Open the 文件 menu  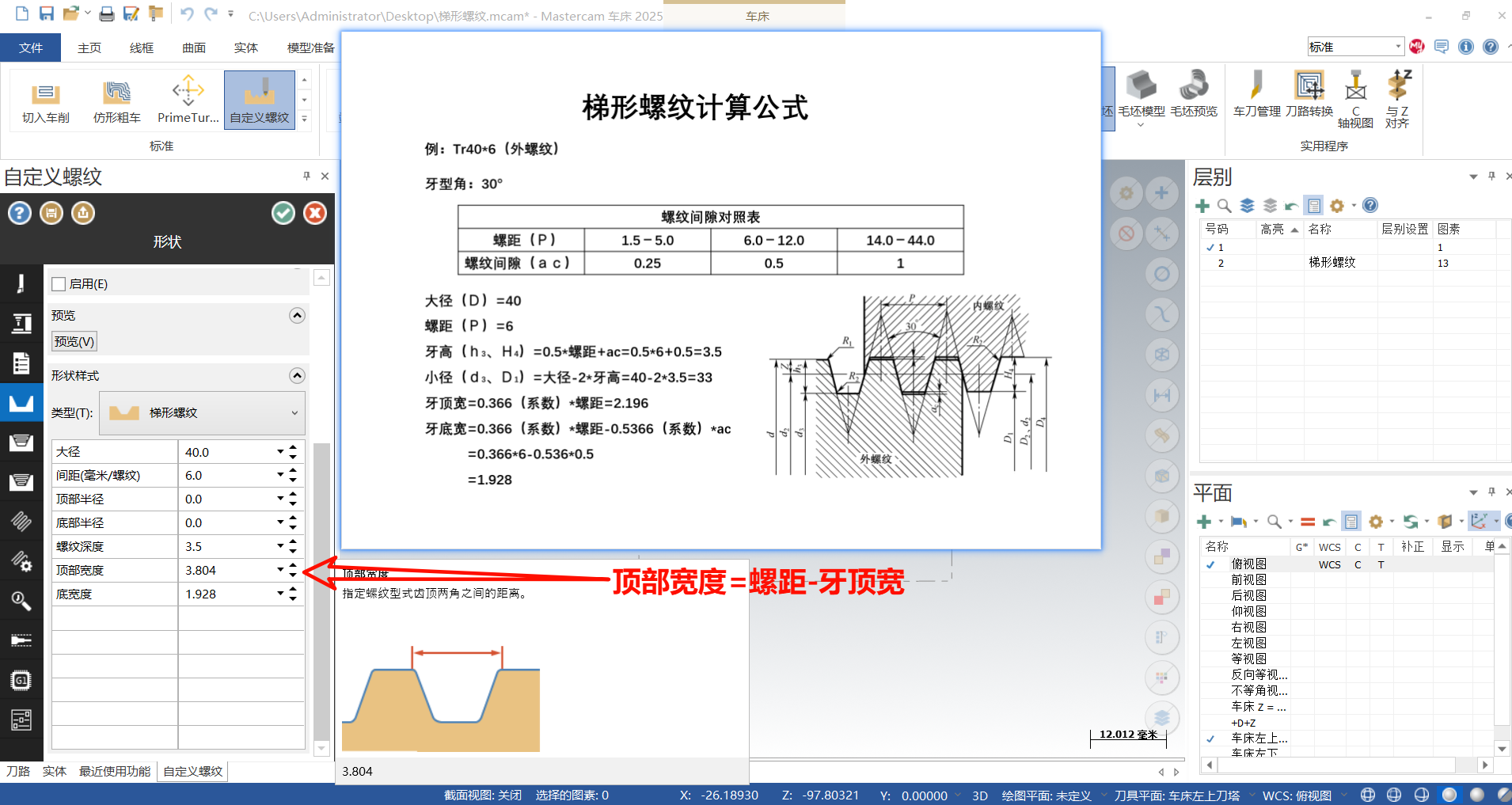click(31, 47)
